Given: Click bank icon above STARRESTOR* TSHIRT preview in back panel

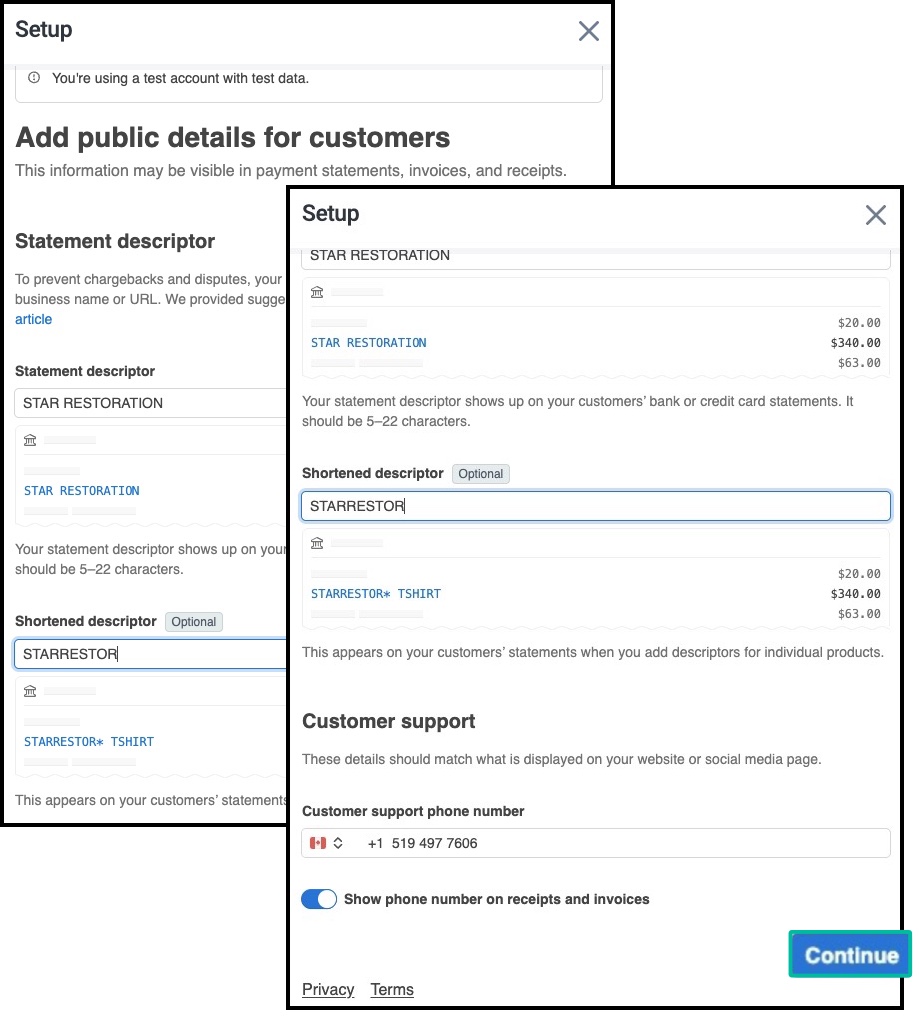Looking at the screenshot, I should [x=30, y=691].
